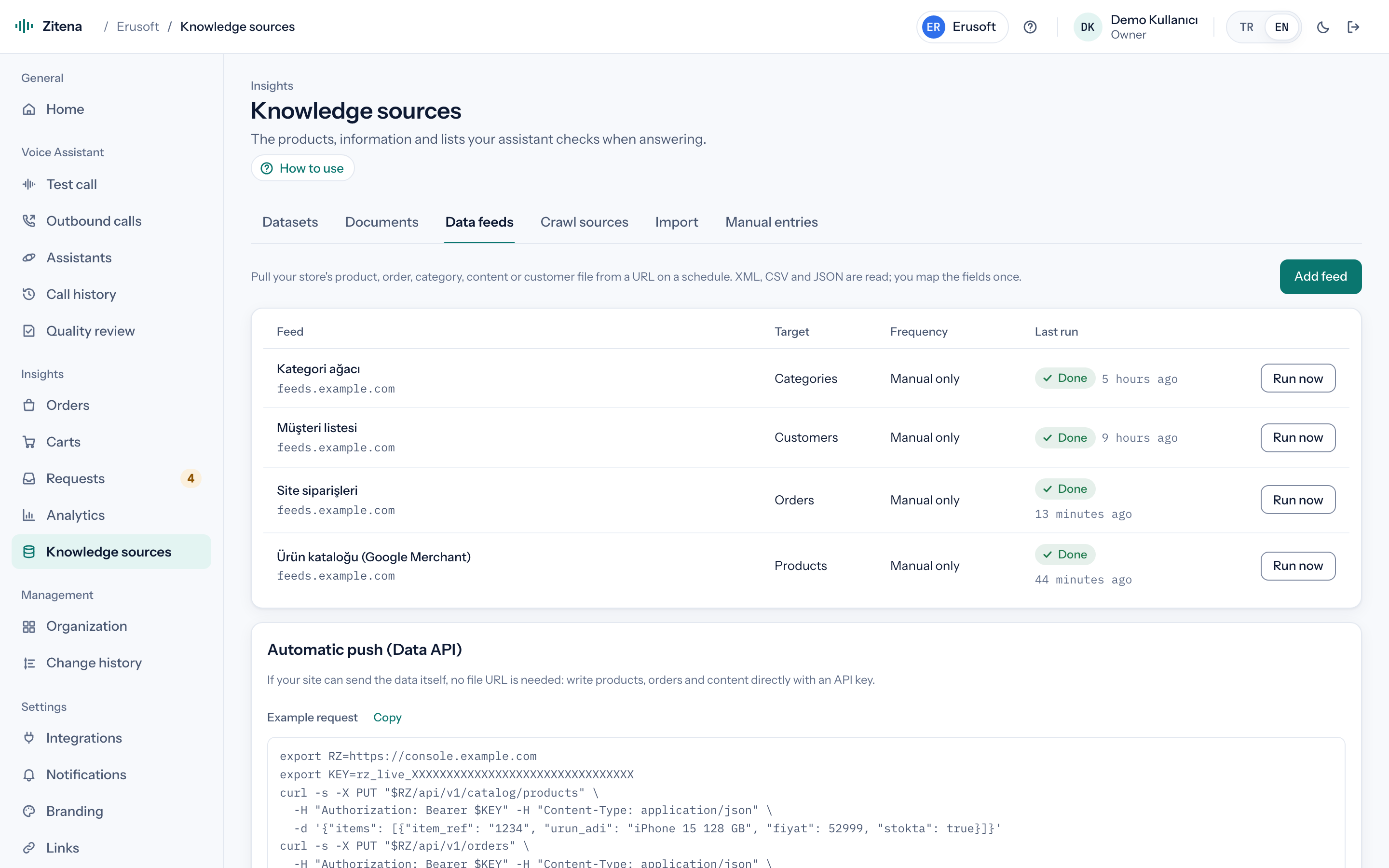This screenshot has height=868, width=1389.
Task: Click the Categories target cell
Action: pyautogui.click(x=806, y=379)
